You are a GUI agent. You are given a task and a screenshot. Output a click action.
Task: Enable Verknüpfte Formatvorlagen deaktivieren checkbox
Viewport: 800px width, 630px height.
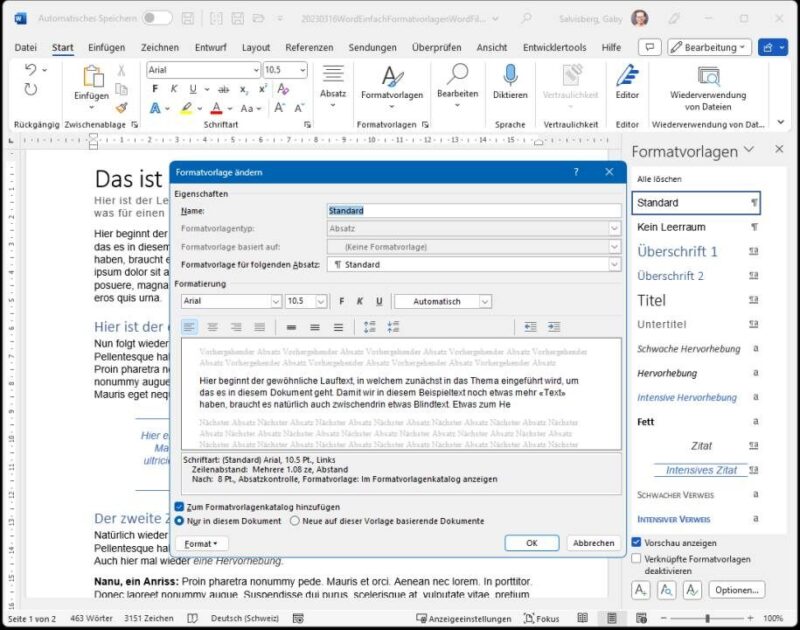coord(637,558)
